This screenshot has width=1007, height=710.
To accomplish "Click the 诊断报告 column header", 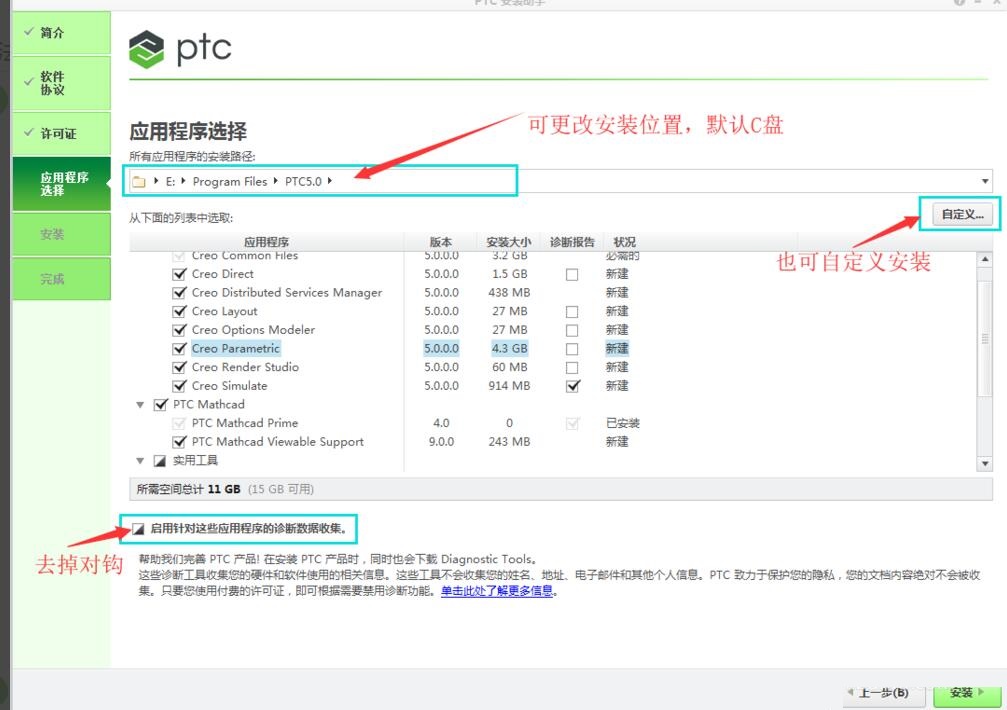I will pyautogui.click(x=572, y=242).
